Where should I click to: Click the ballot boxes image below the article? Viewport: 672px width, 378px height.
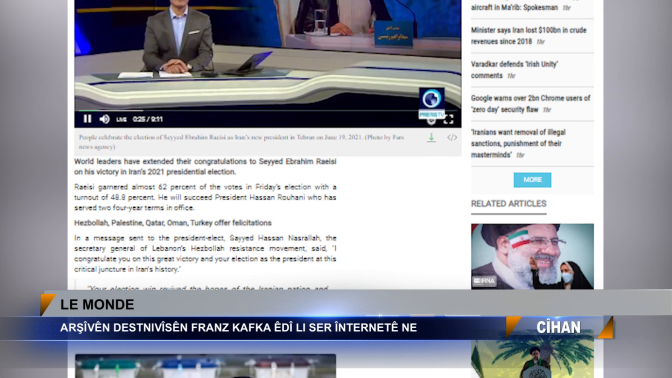pyautogui.click(x=205, y=366)
